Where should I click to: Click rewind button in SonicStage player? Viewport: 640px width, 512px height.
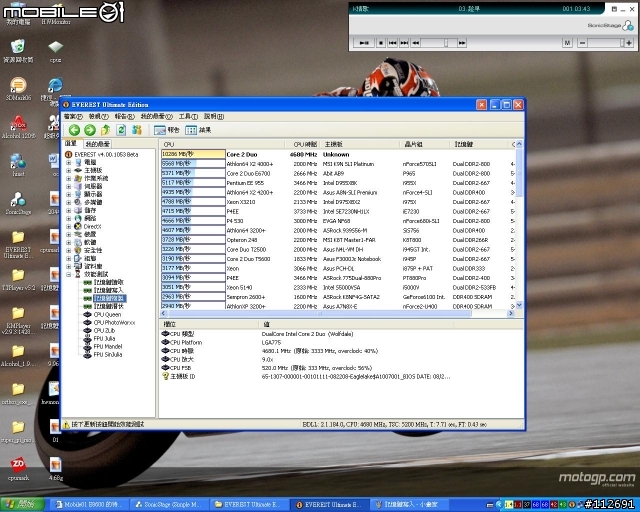[416, 43]
